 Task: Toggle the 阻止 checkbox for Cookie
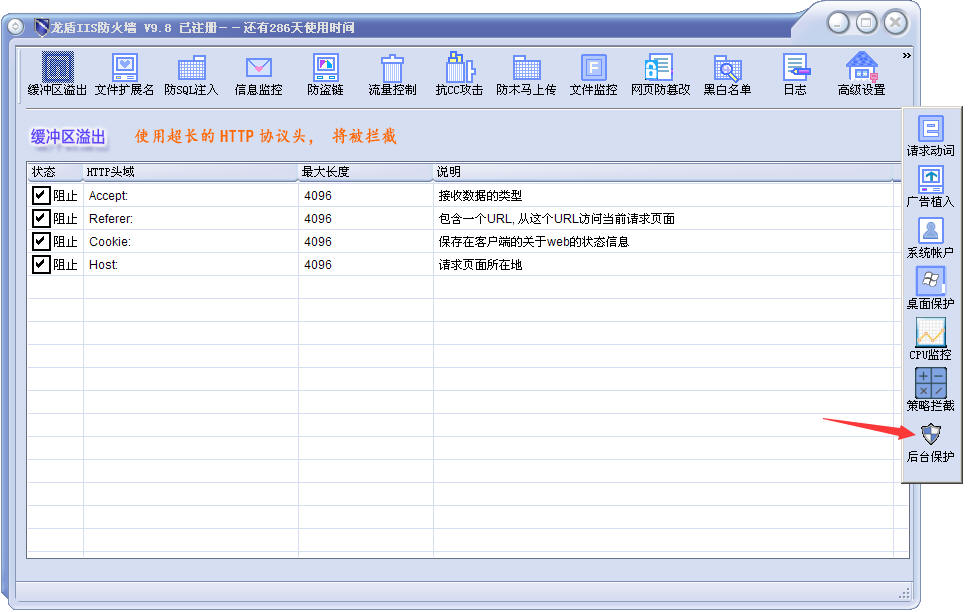coord(41,241)
